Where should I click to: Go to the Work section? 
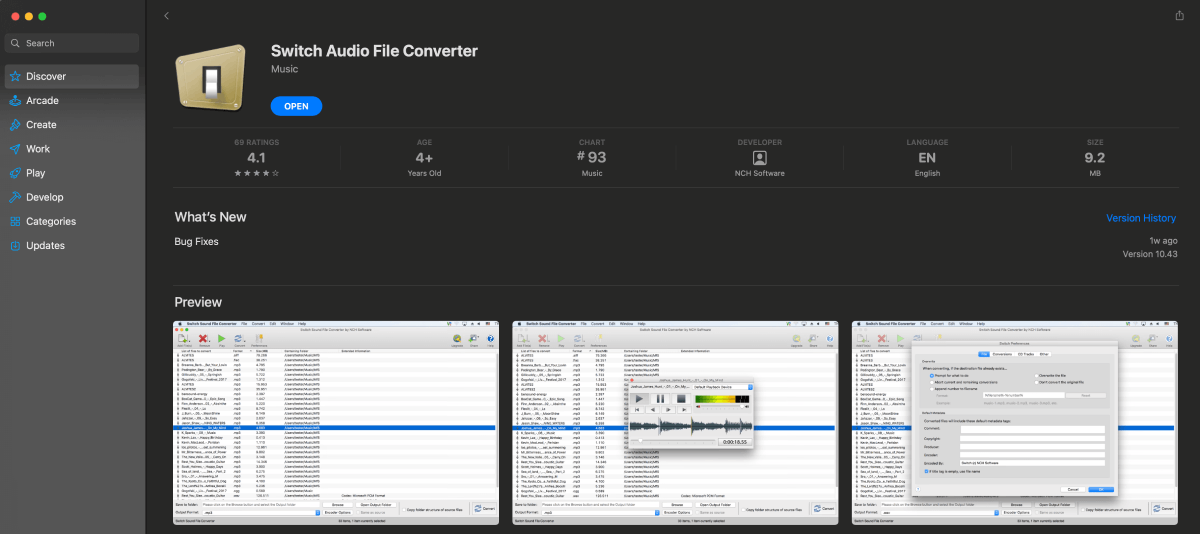tap(72, 149)
